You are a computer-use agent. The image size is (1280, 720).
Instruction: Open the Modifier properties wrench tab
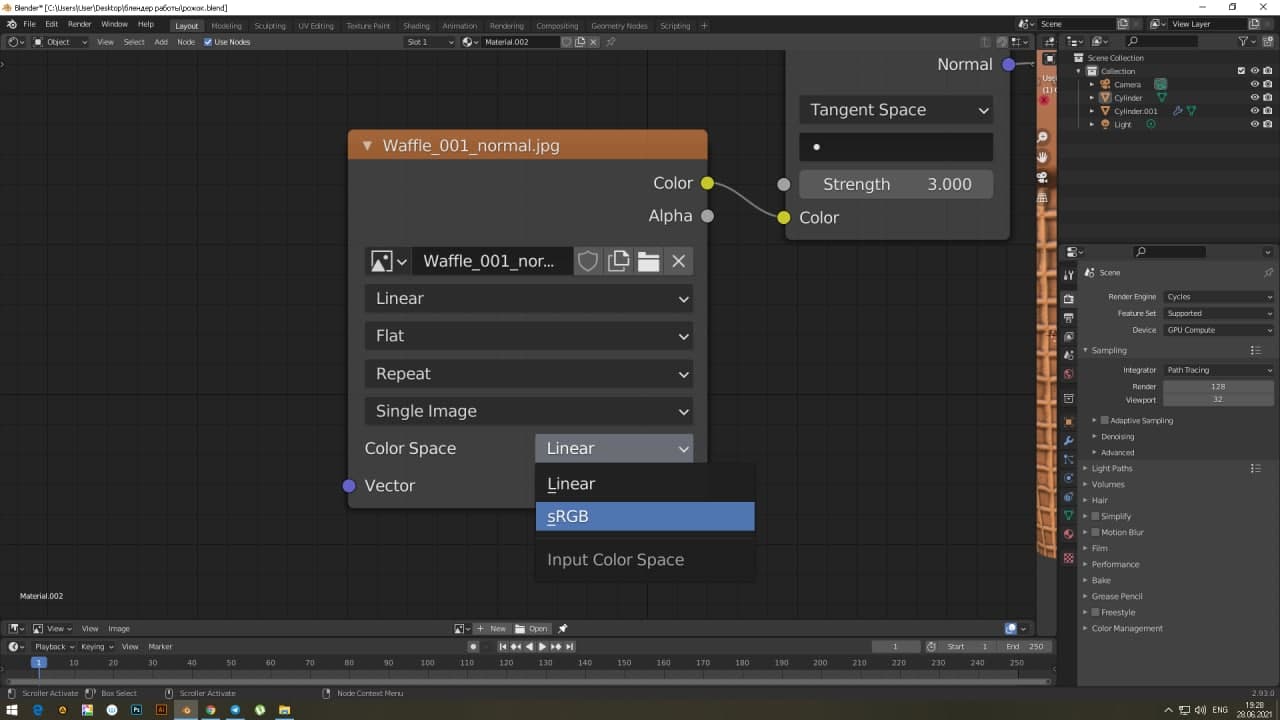1068,440
